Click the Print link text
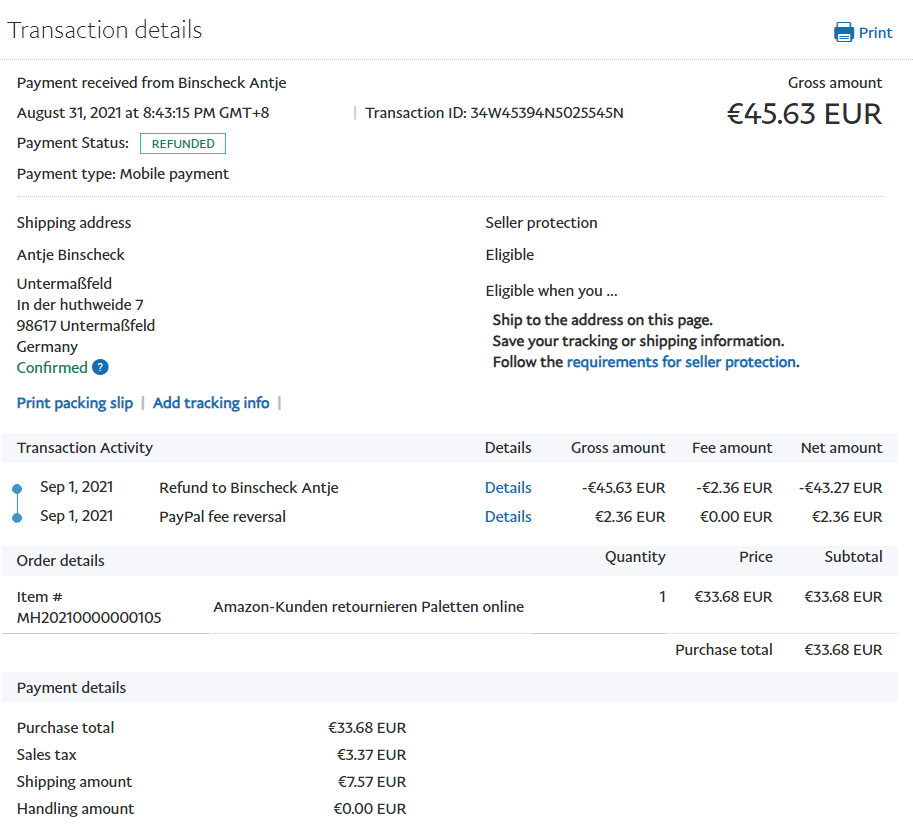The height and width of the screenshot is (826, 913). (x=875, y=32)
